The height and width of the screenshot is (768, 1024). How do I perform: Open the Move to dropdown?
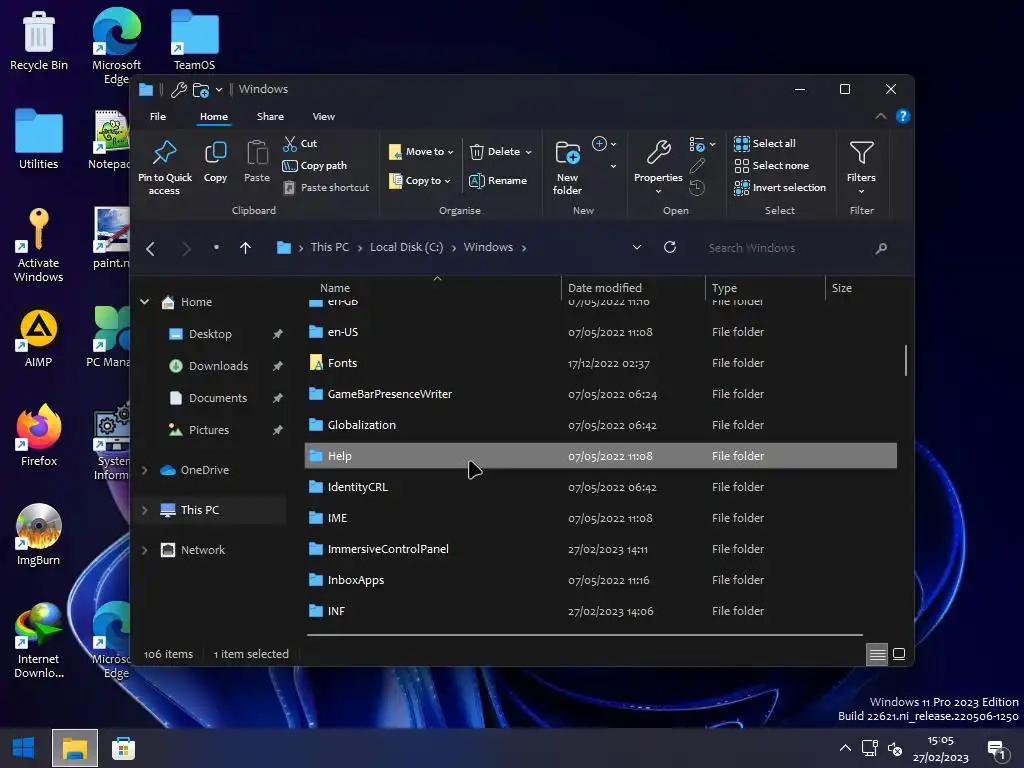tap(421, 152)
